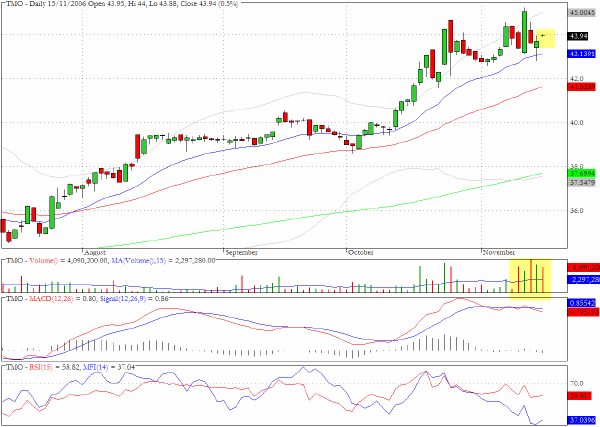Click the September date axis label
This screenshot has height=427, width=600.
[241, 253]
